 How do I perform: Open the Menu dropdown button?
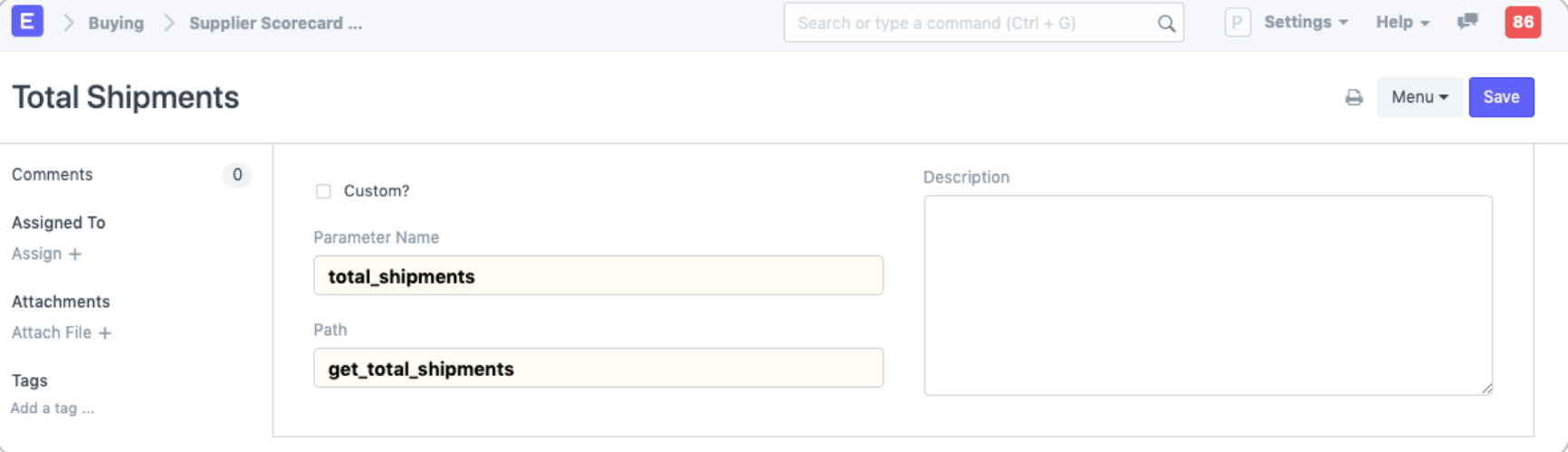pos(1419,97)
